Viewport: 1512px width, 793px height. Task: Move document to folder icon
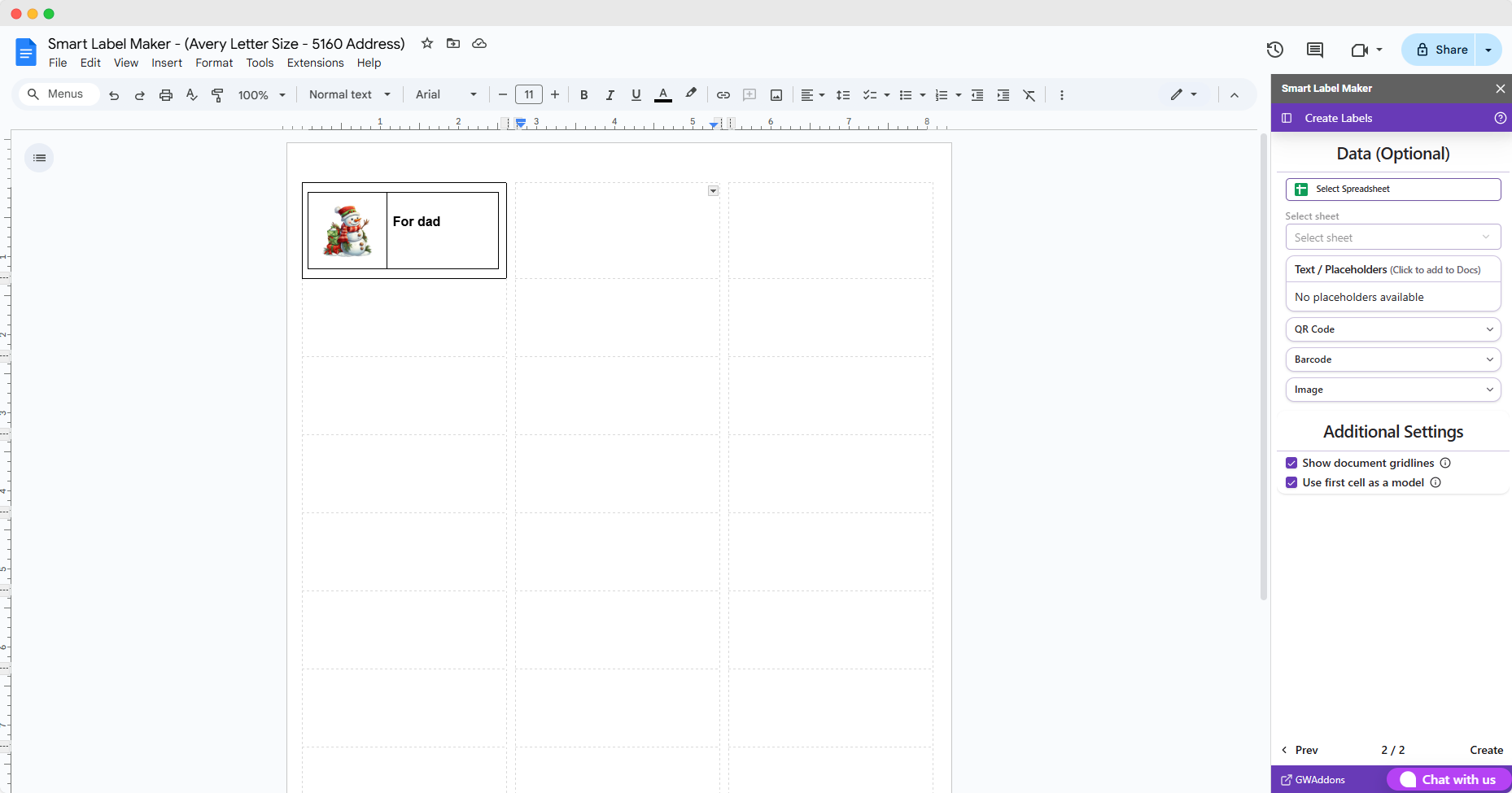pos(453,43)
